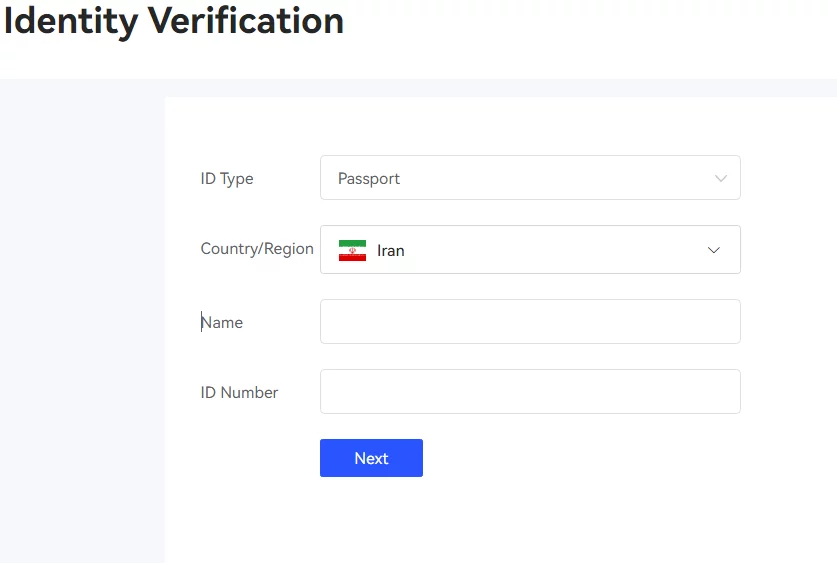Click the Identity Verification heading
Image resolution: width=837 pixels, height=563 pixels.
[174, 20]
